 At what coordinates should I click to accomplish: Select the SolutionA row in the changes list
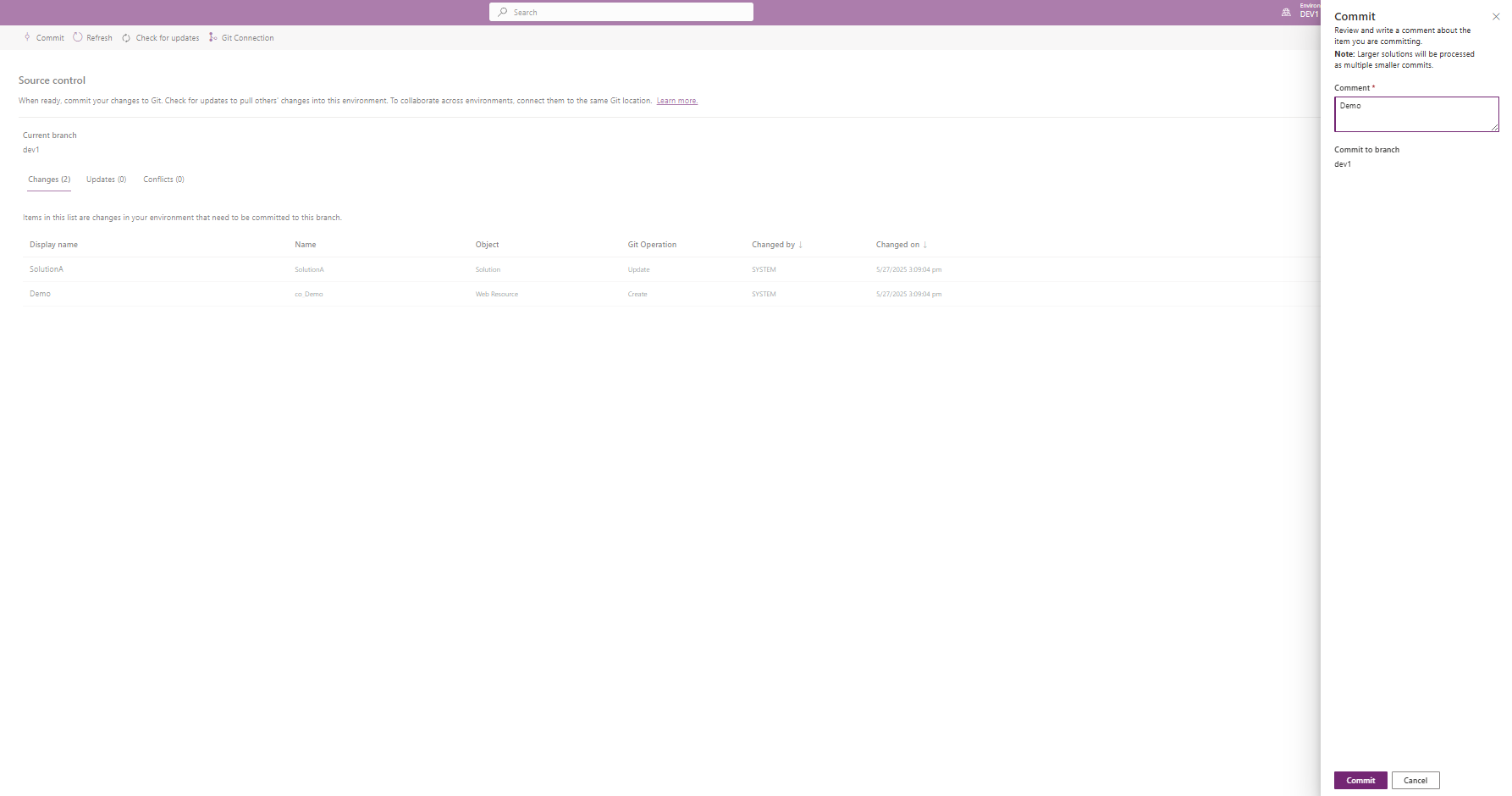(47, 269)
